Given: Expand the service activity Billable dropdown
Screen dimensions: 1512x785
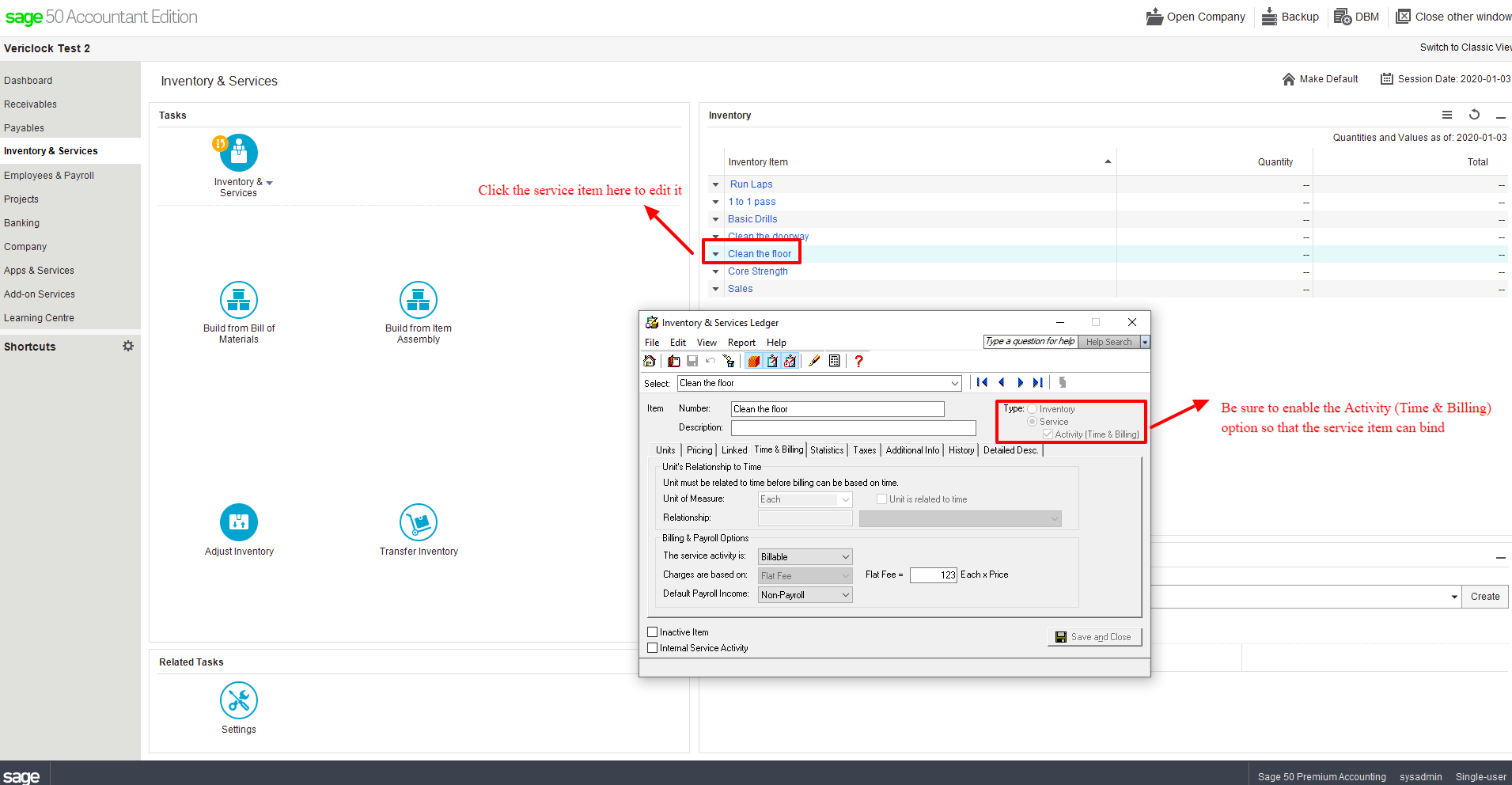Looking at the screenshot, I should coord(805,557).
